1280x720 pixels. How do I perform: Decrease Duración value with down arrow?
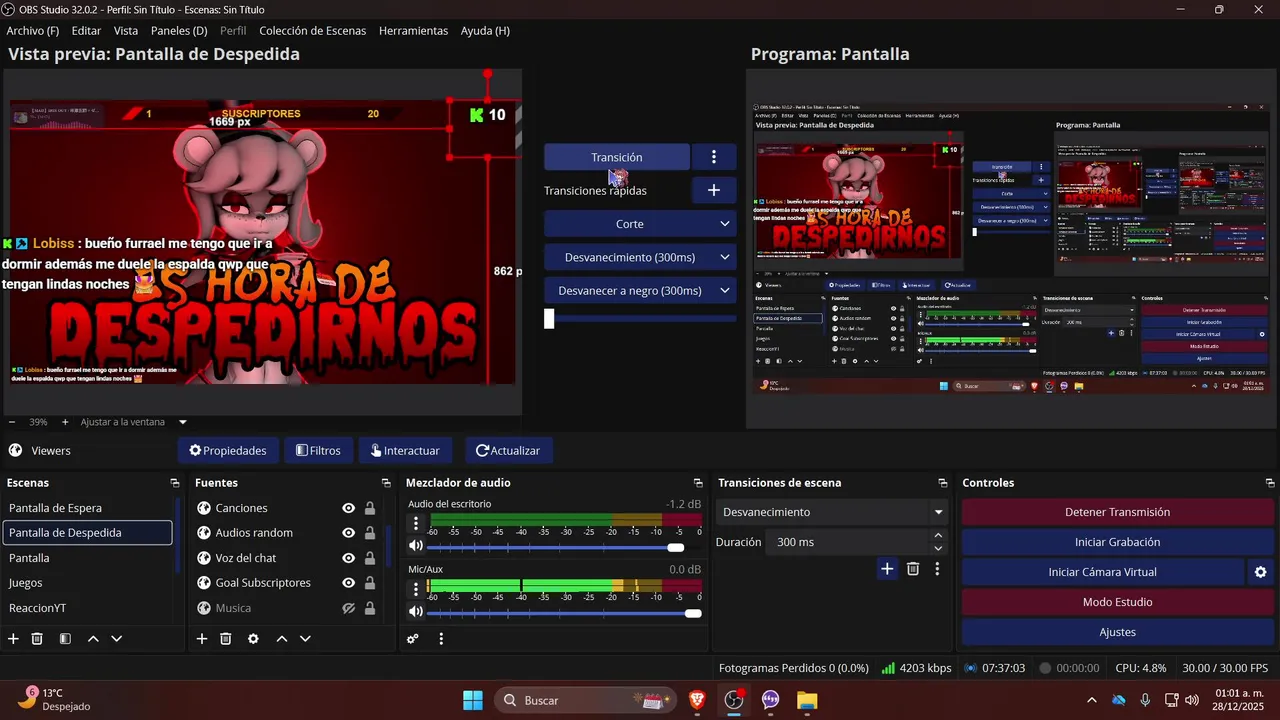click(938, 549)
